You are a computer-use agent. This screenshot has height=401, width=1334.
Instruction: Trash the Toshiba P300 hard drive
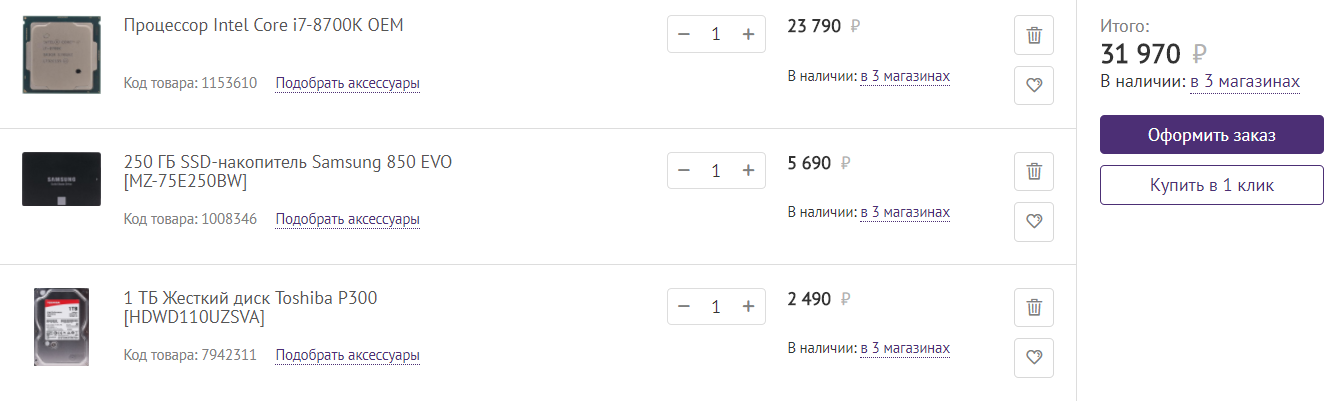tap(1034, 307)
